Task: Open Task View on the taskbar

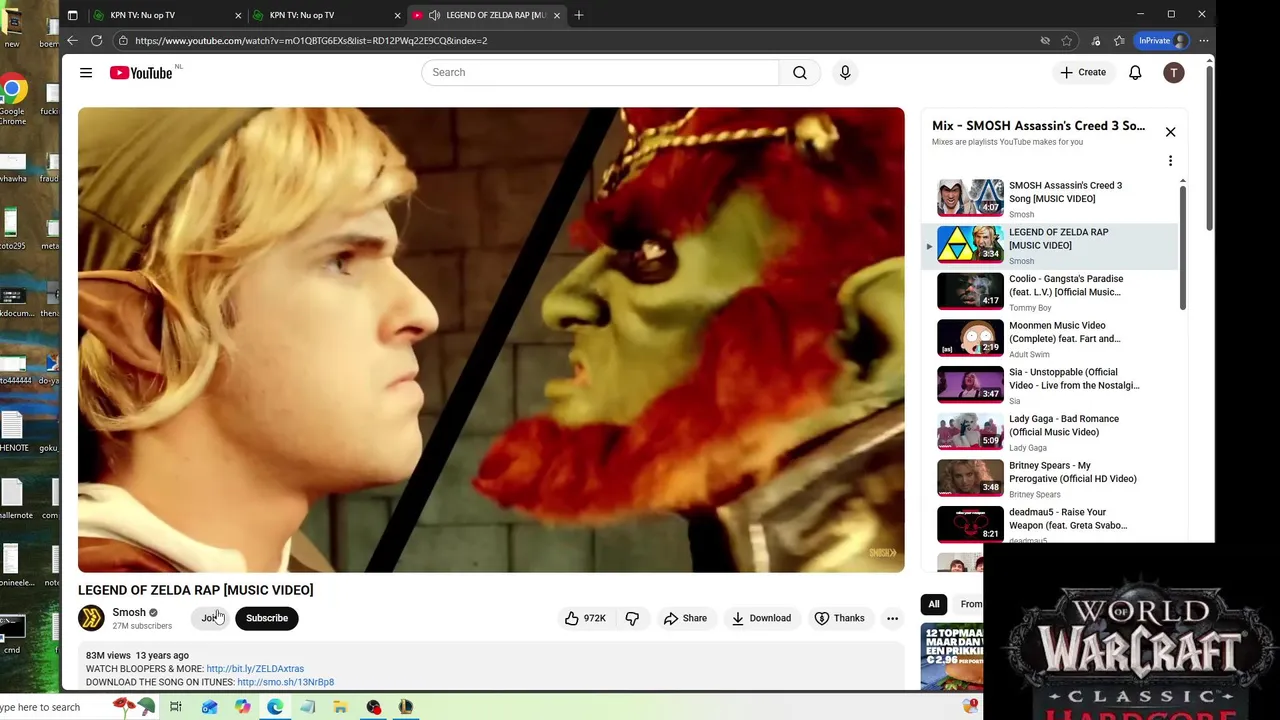Action: coord(175,707)
